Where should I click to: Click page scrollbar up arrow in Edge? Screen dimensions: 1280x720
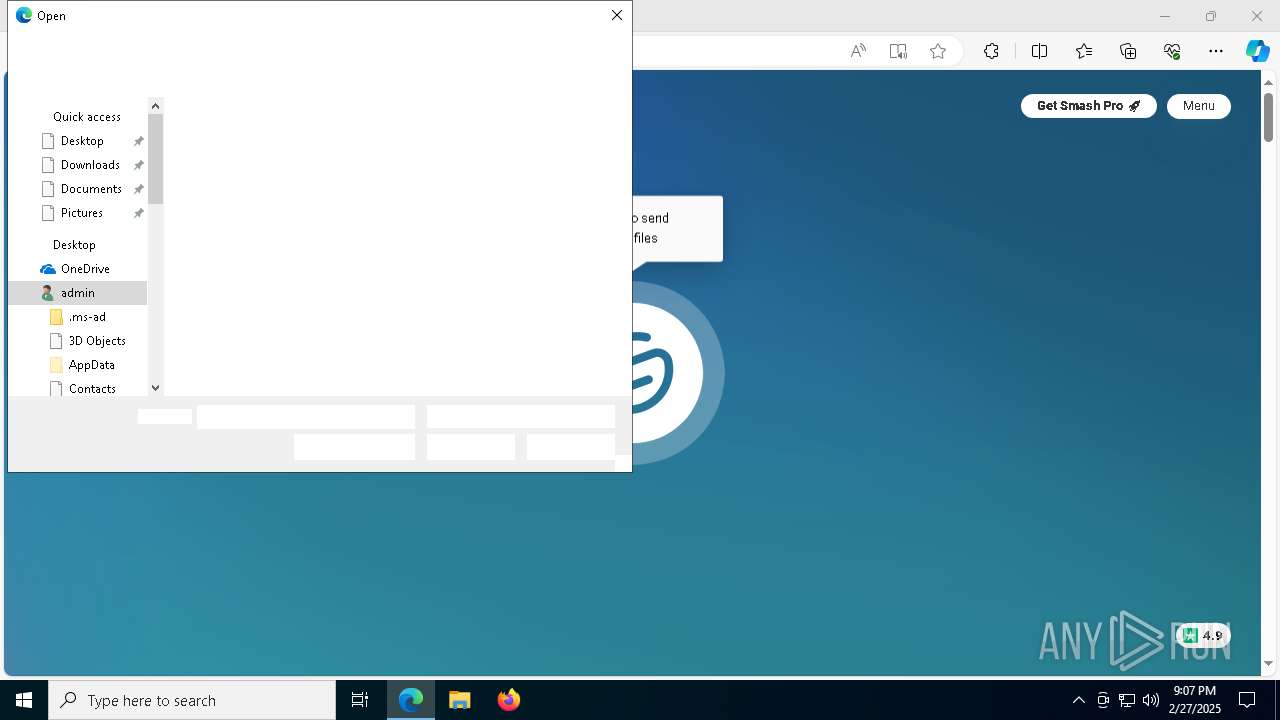click(1268, 82)
